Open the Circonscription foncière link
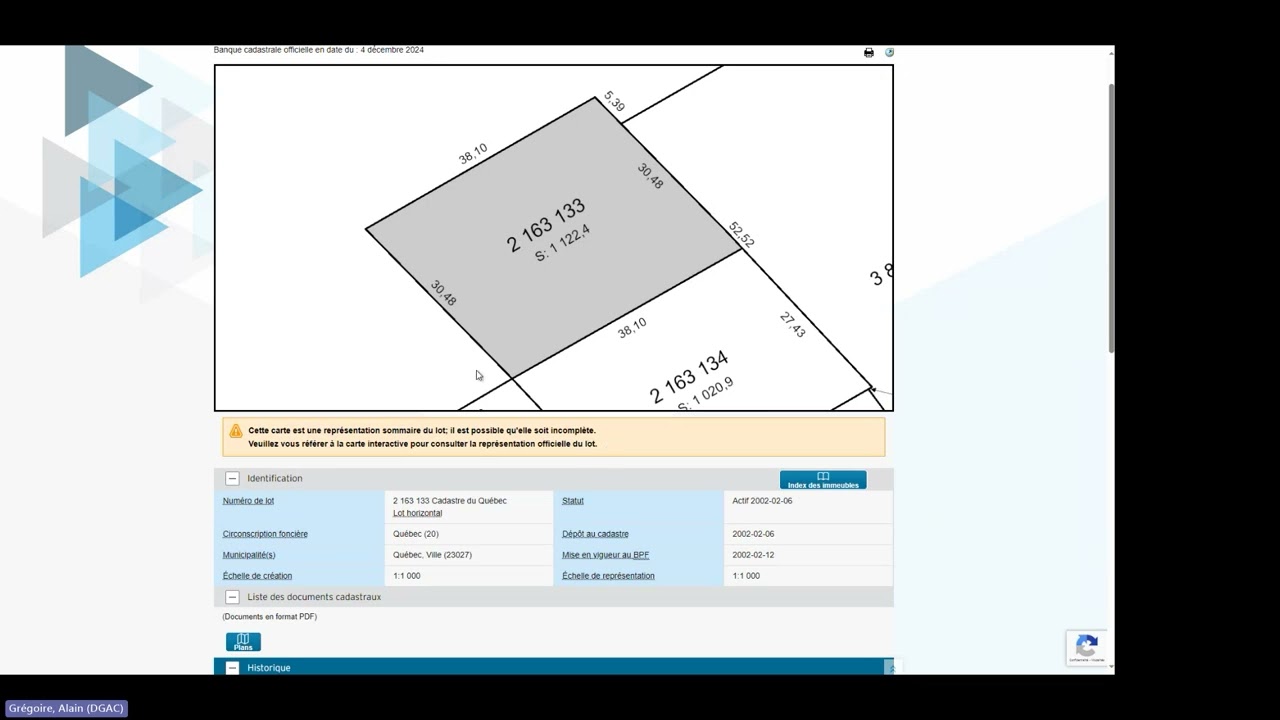The image size is (1280, 720). click(x=265, y=534)
